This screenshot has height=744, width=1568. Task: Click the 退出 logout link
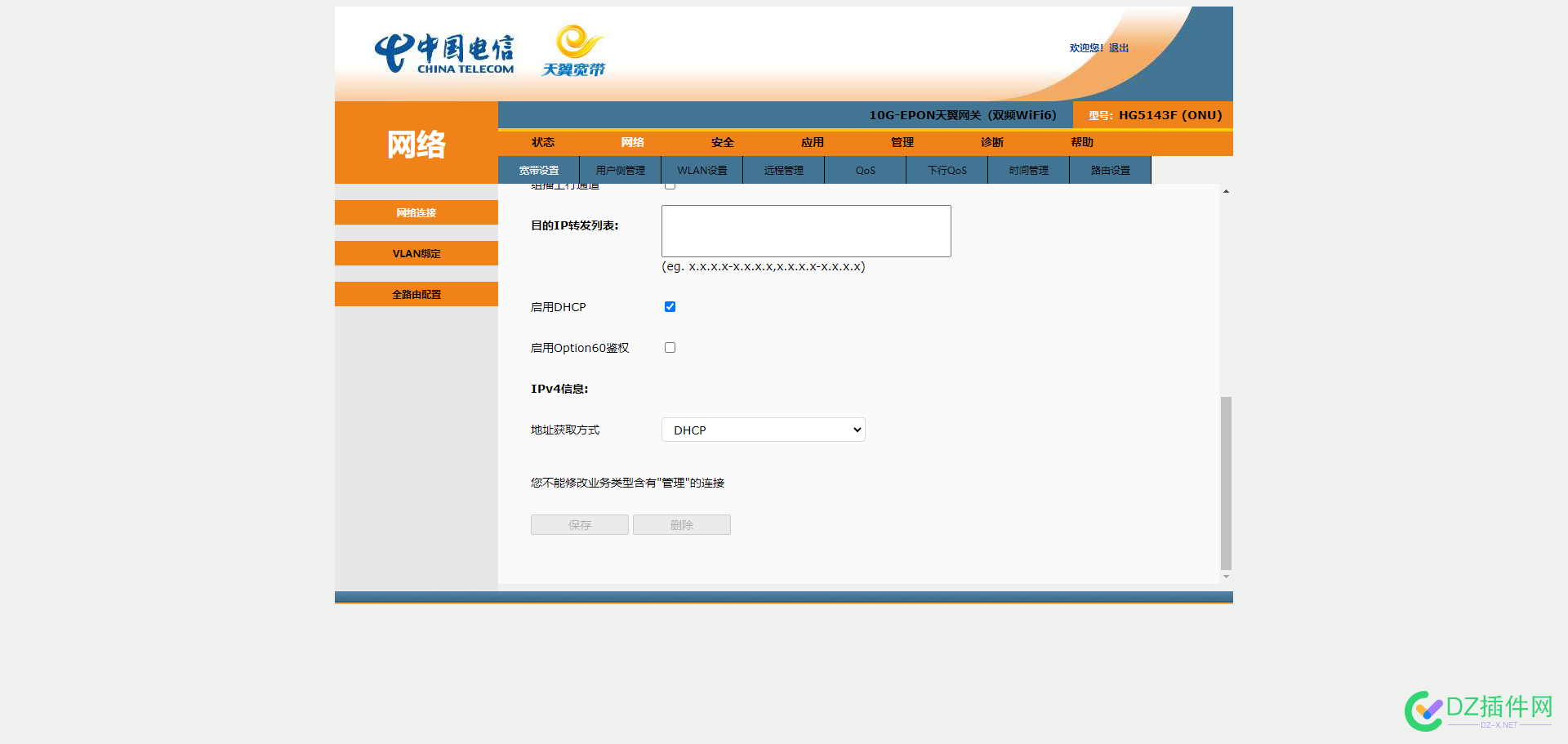(x=1119, y=48)
